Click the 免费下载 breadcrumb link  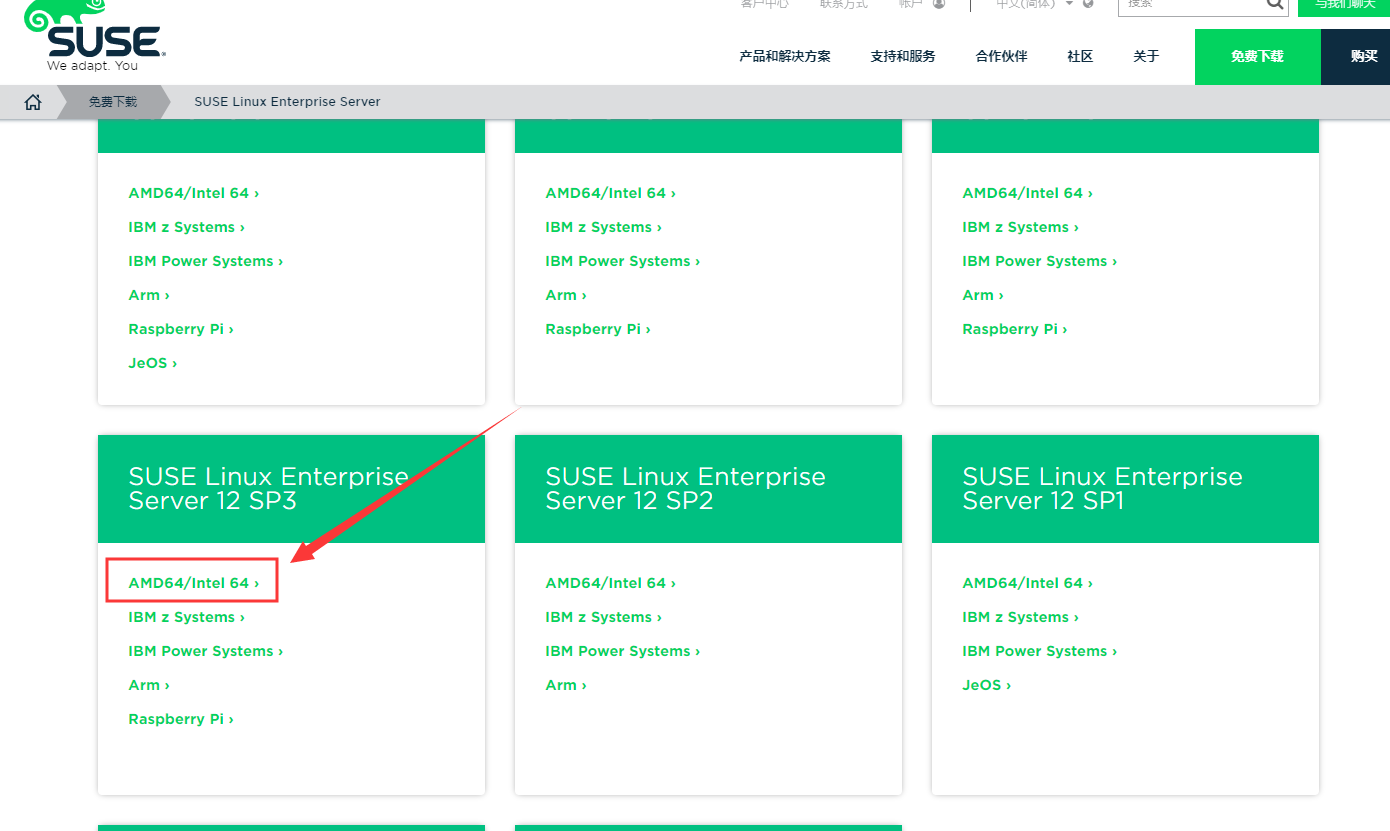point(112,101)
